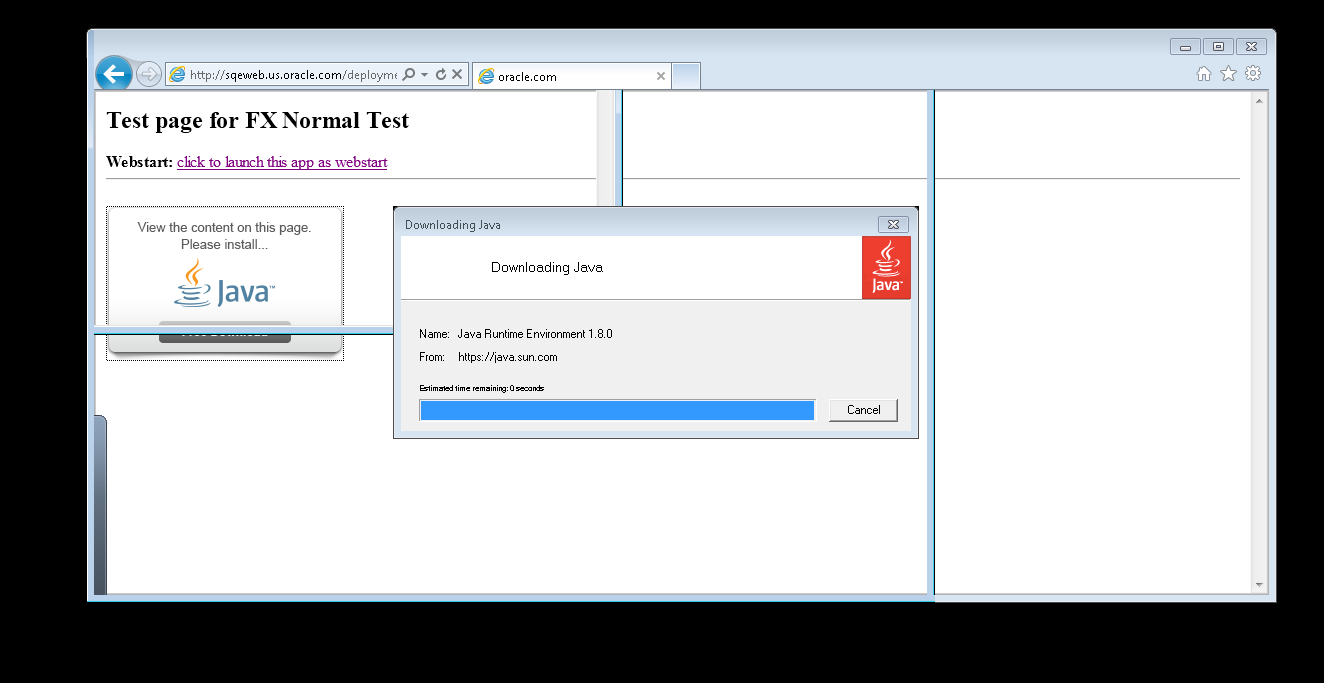Viewport: 1324px width, 683px height.
Task: Close the oracle.com tab
Action: [x=660, y=76]
